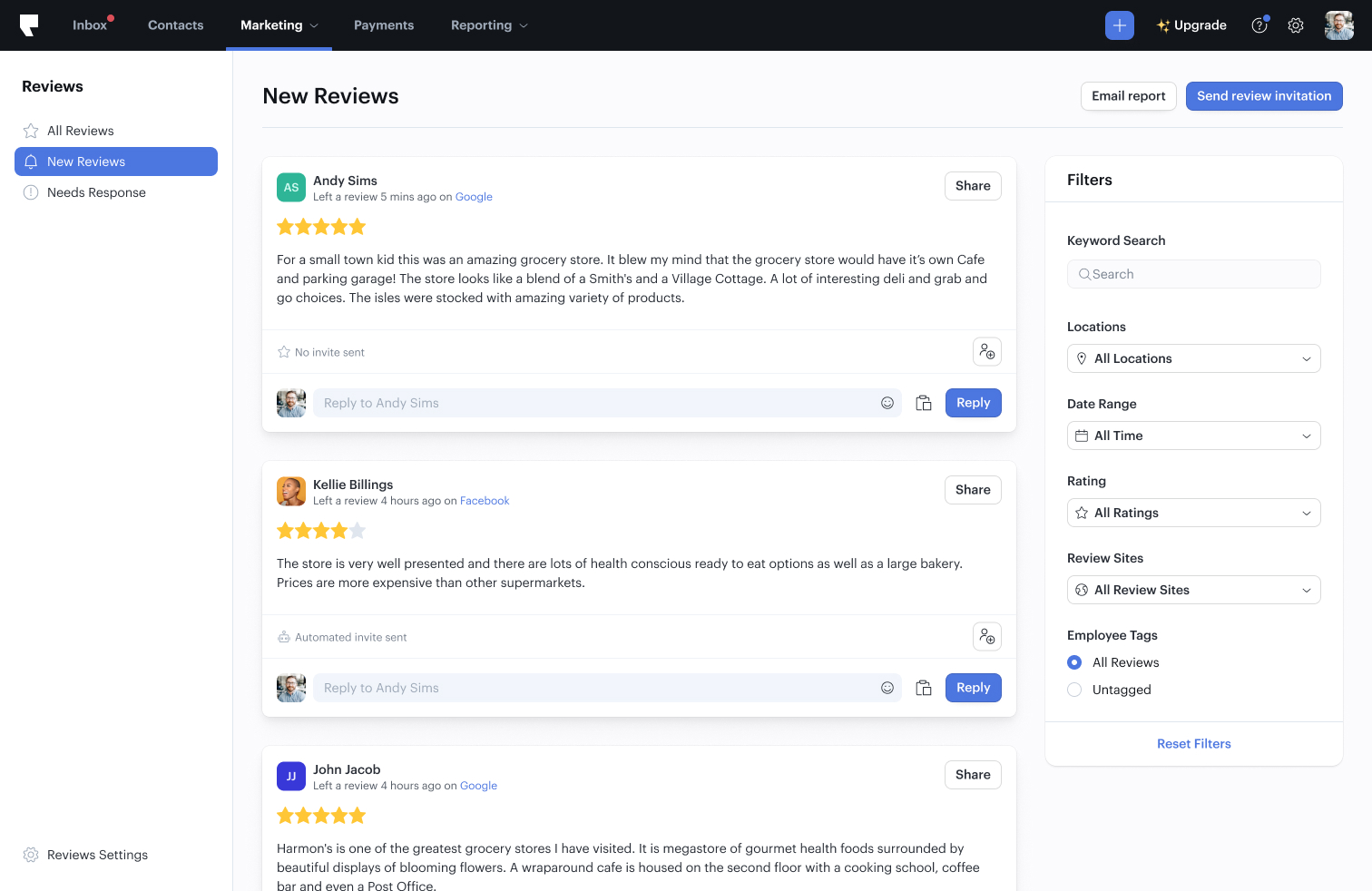Screen dimensions: 1372x891
Task: Open the Reporting menu in top navigation
Action: pos(488,25)
